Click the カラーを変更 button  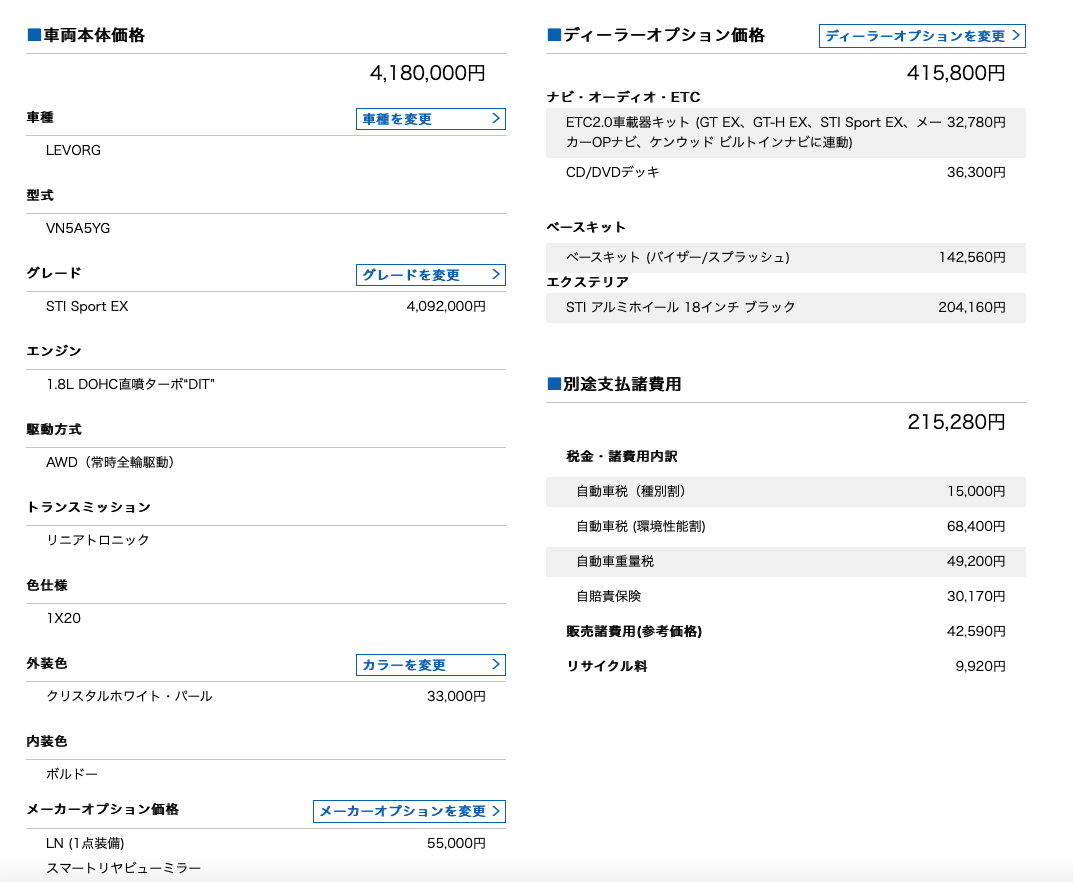click(x=430, y=665)
